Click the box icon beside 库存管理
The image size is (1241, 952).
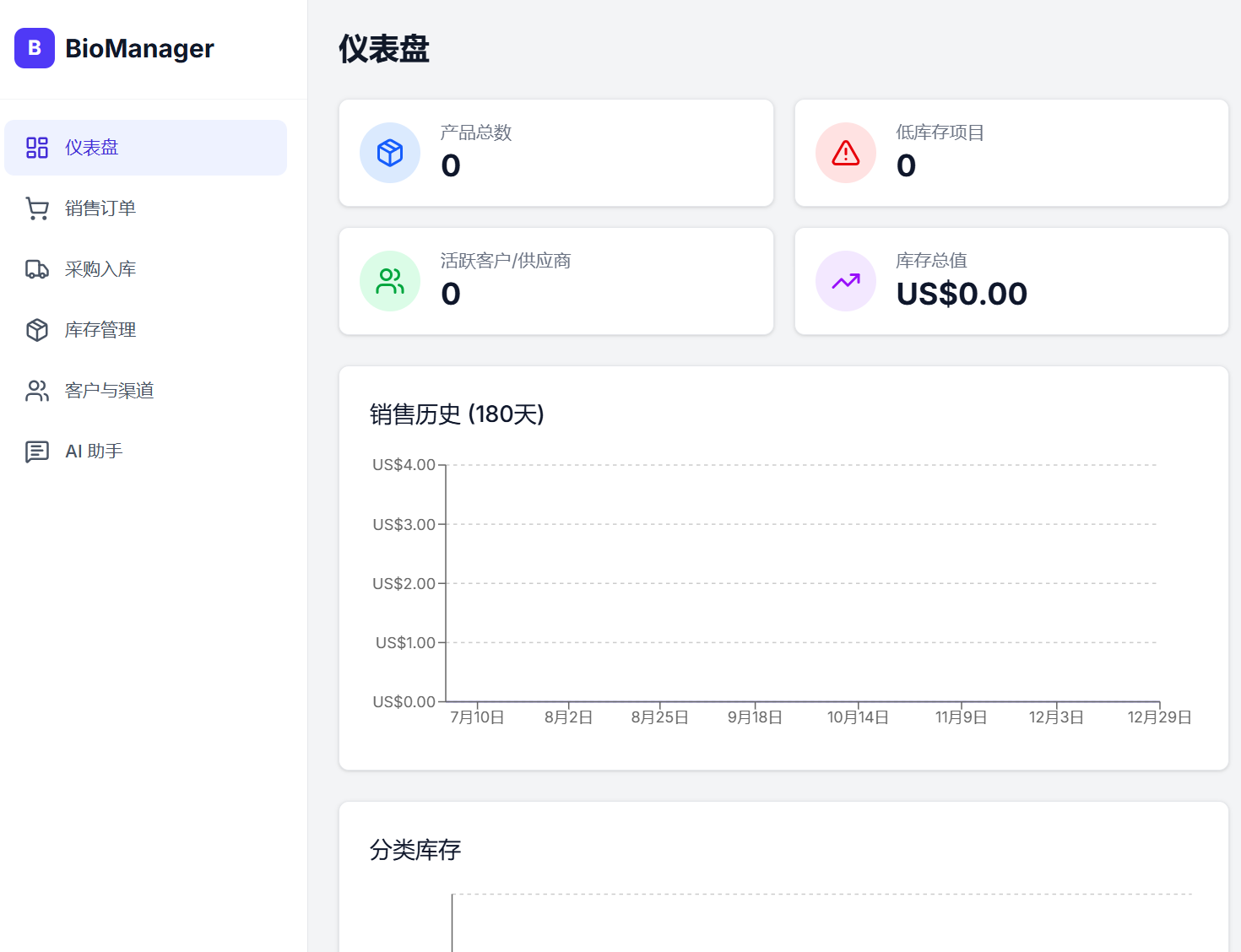pyautogui.click(x=37, y=330)
